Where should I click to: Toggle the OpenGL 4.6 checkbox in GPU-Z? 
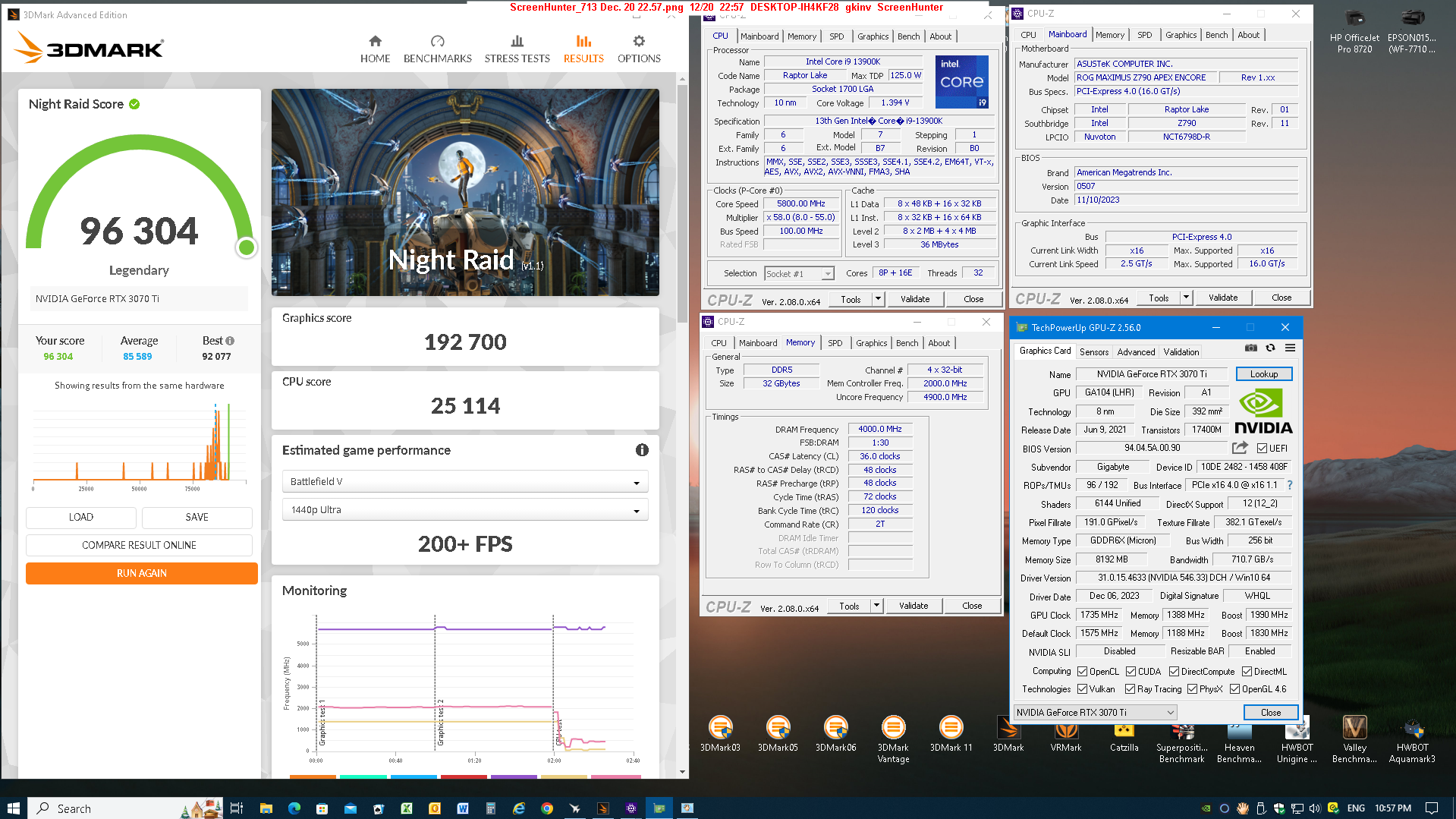(1234, 688)
